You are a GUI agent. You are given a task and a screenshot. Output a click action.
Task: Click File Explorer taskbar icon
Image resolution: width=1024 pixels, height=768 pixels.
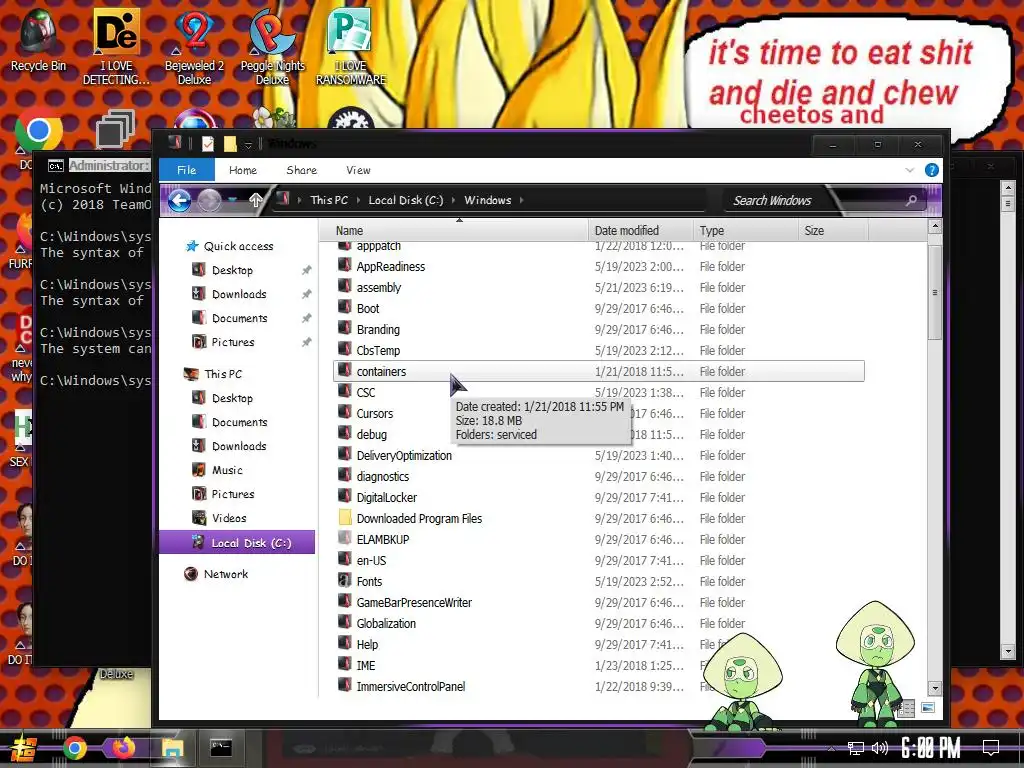pos(172,748)
